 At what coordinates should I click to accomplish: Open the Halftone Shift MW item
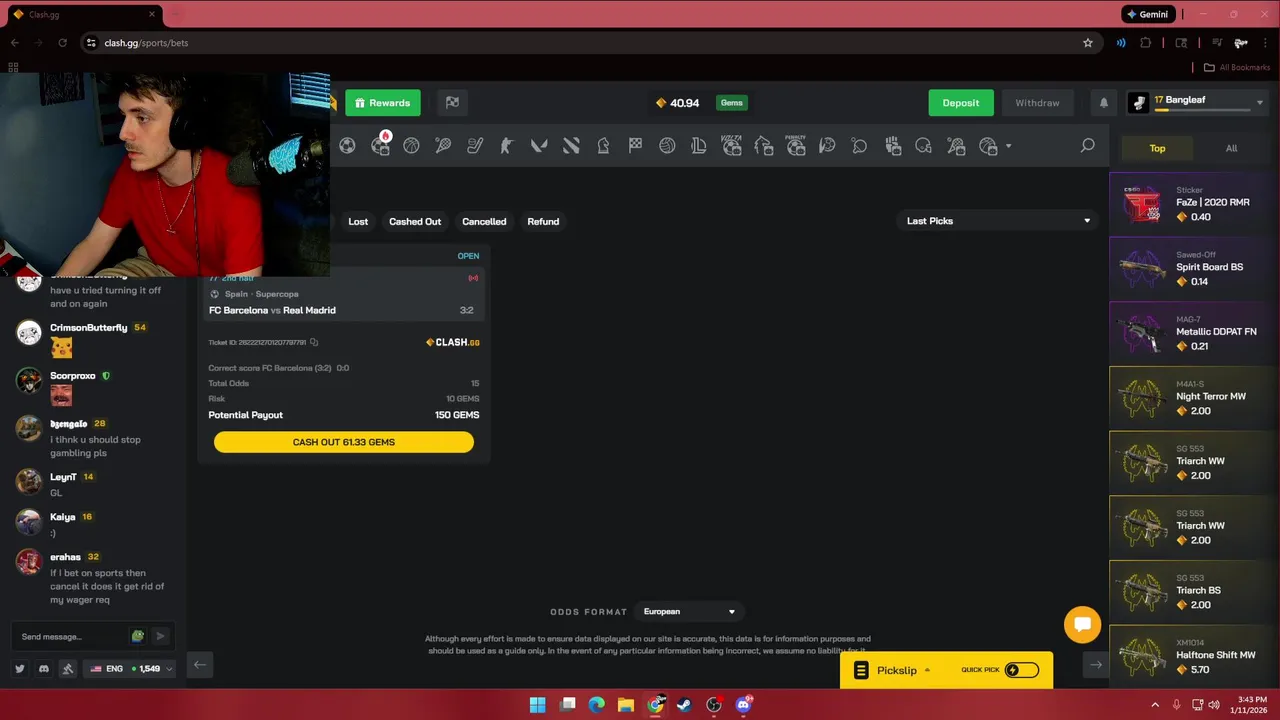[x=1194, y=657]
